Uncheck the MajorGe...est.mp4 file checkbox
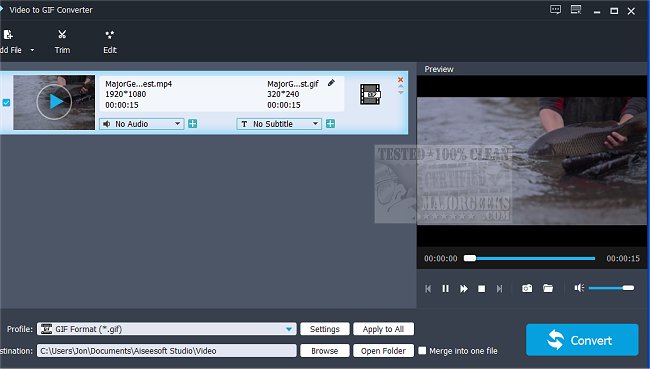This screenshot has height=369, width=650. (x=6, y=102)
